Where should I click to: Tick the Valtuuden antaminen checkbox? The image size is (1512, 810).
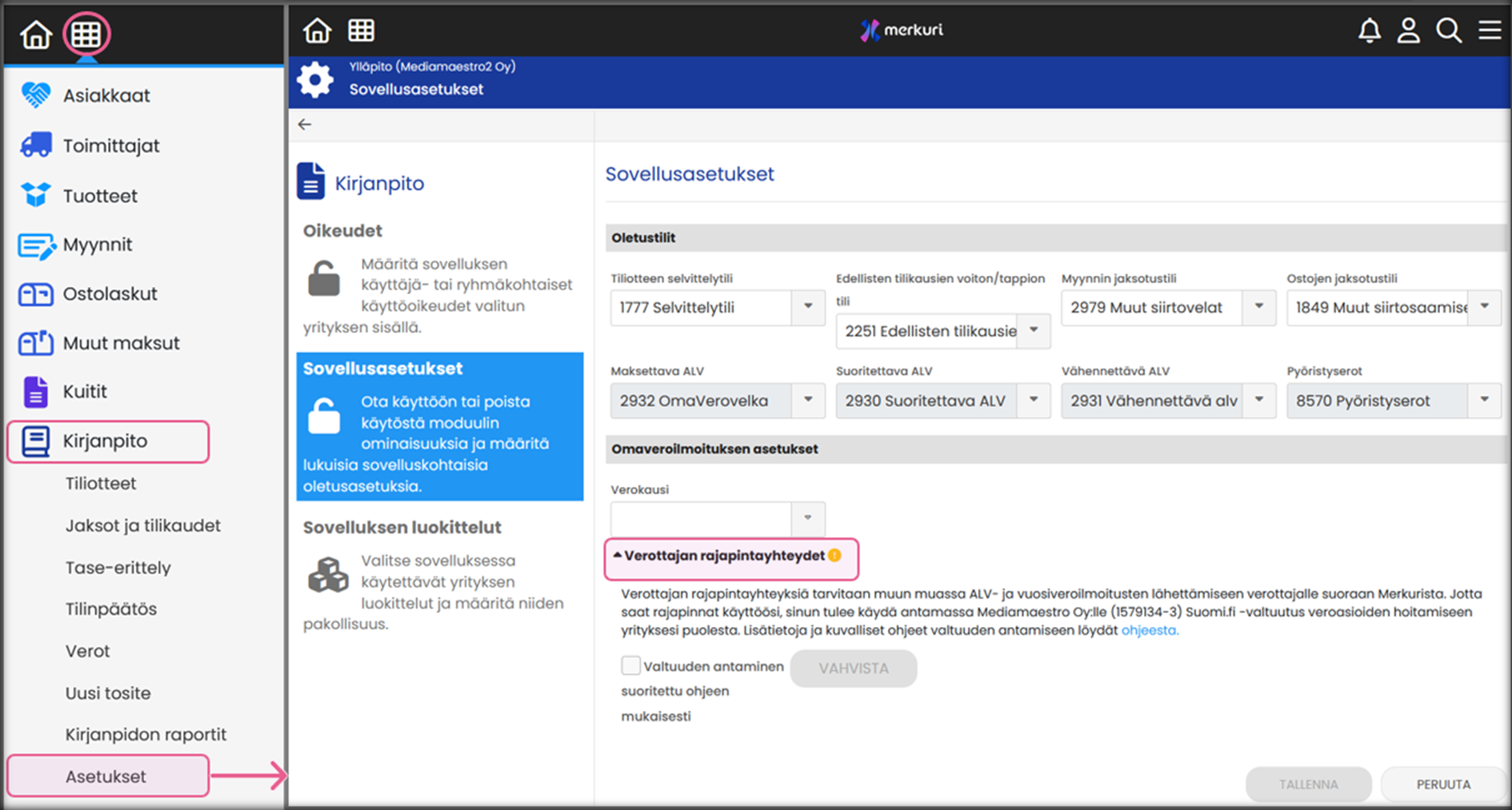[x=630, y=666]
